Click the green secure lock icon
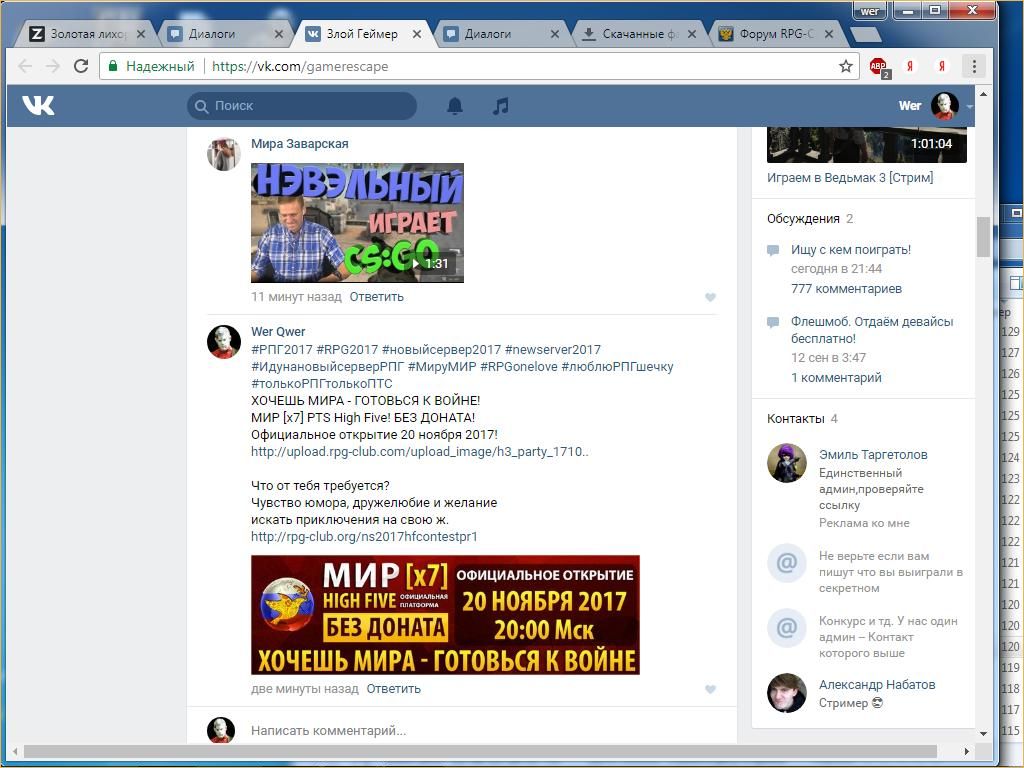Image resolution: width=1024 pixels, height=768 pixels. pos(113,66)
